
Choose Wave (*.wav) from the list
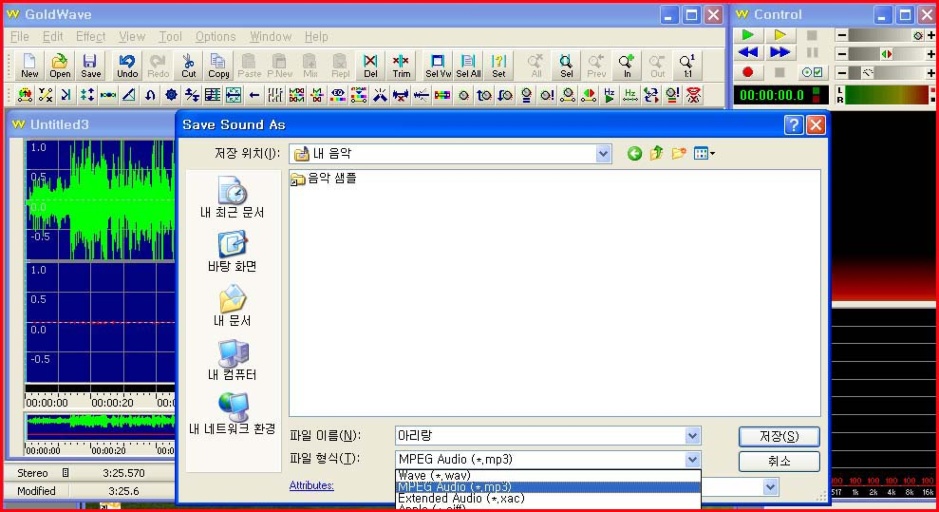548,475
